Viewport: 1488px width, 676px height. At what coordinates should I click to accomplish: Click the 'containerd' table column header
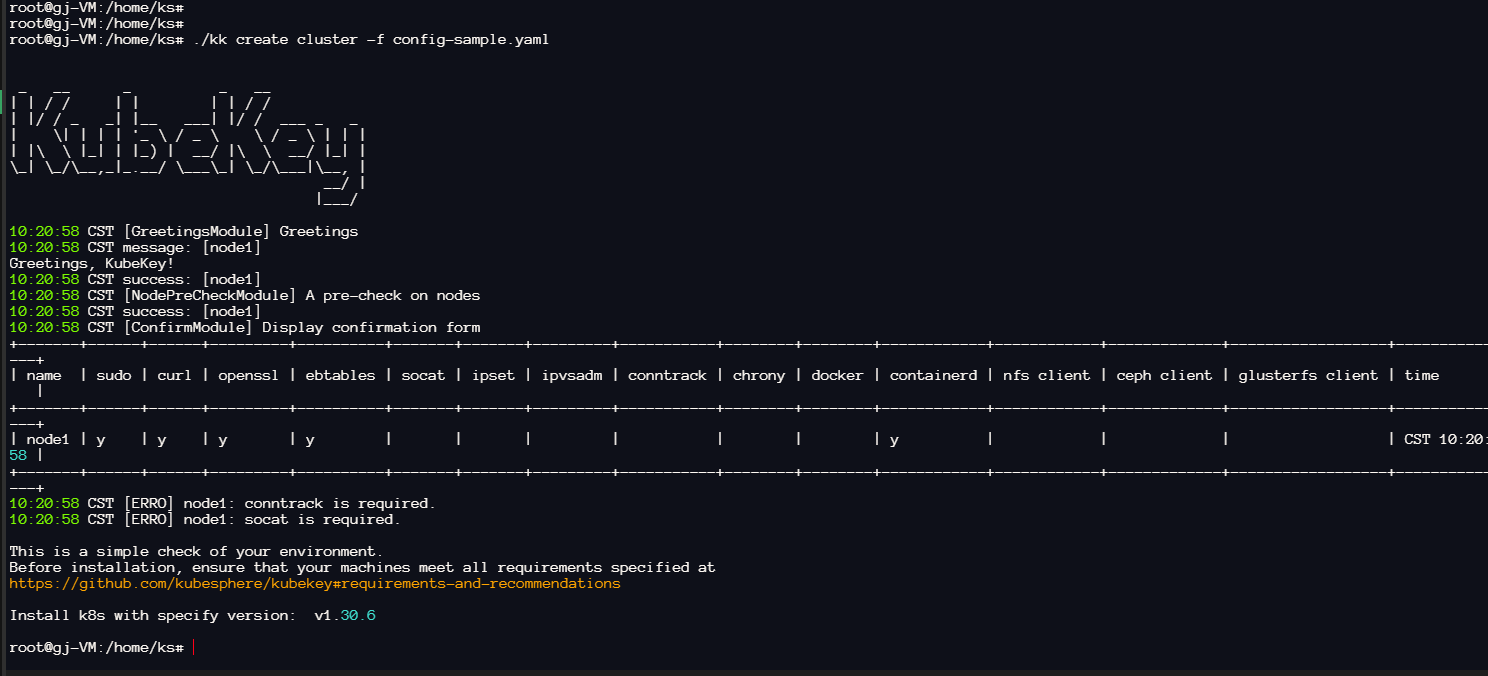933,375
